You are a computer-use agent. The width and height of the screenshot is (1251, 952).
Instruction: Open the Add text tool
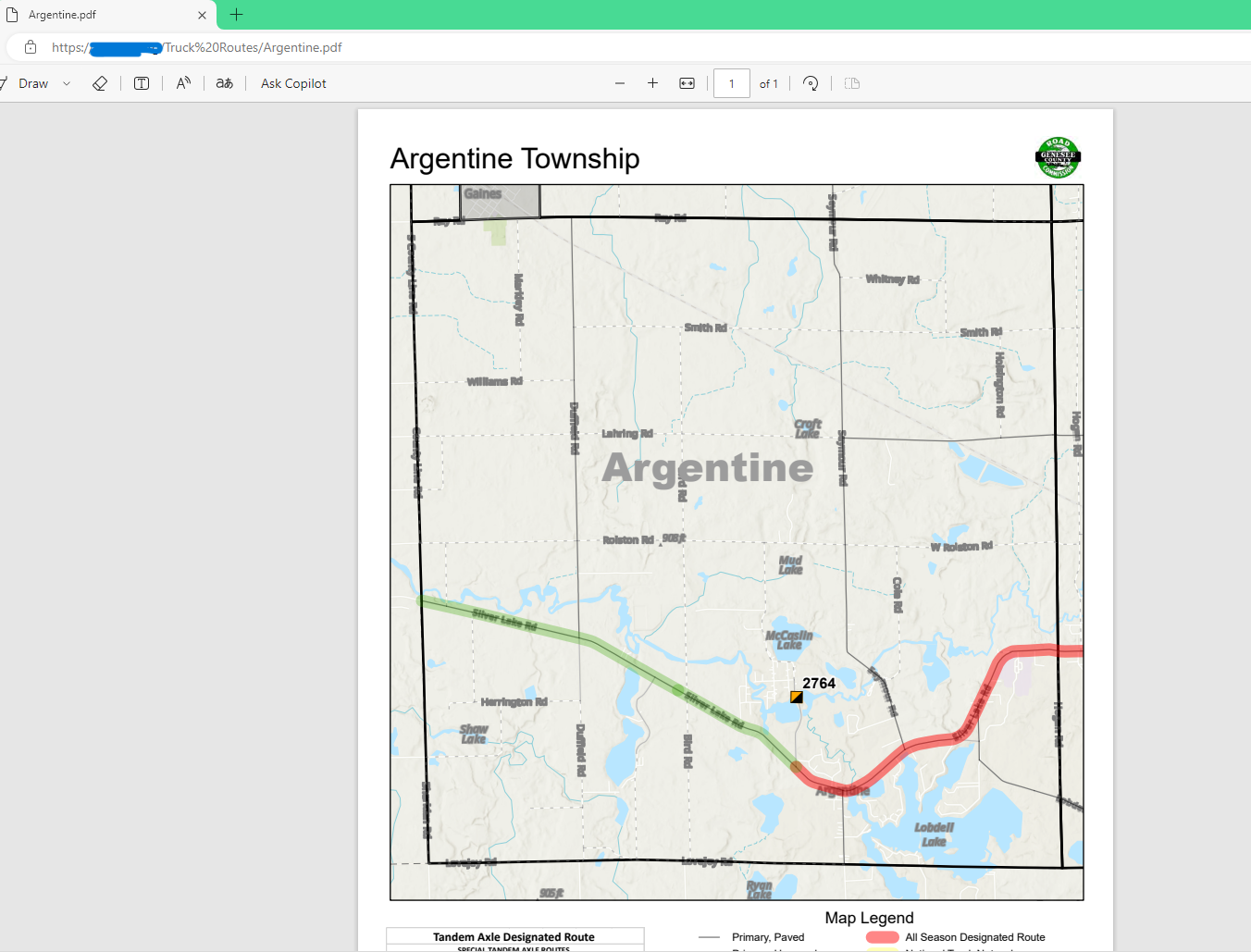pos(141,83)
